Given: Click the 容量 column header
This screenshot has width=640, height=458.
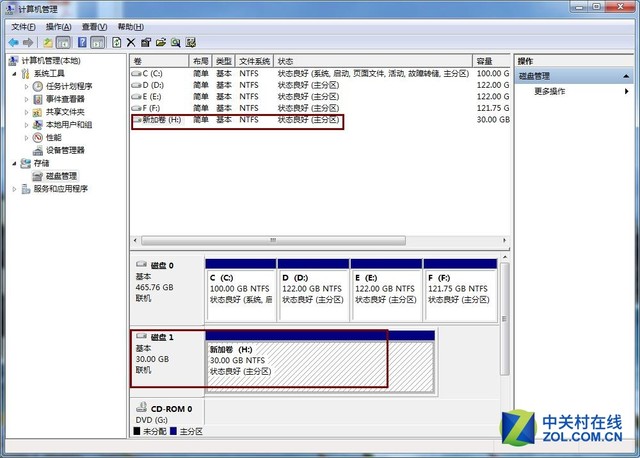Looking at the screenshot, I should point(485,61).
